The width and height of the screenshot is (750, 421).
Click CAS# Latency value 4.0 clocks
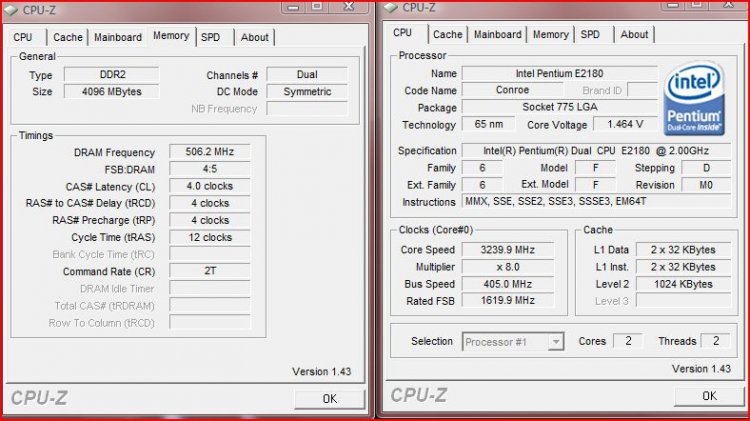pyautogui.click(x=210, y=186)
